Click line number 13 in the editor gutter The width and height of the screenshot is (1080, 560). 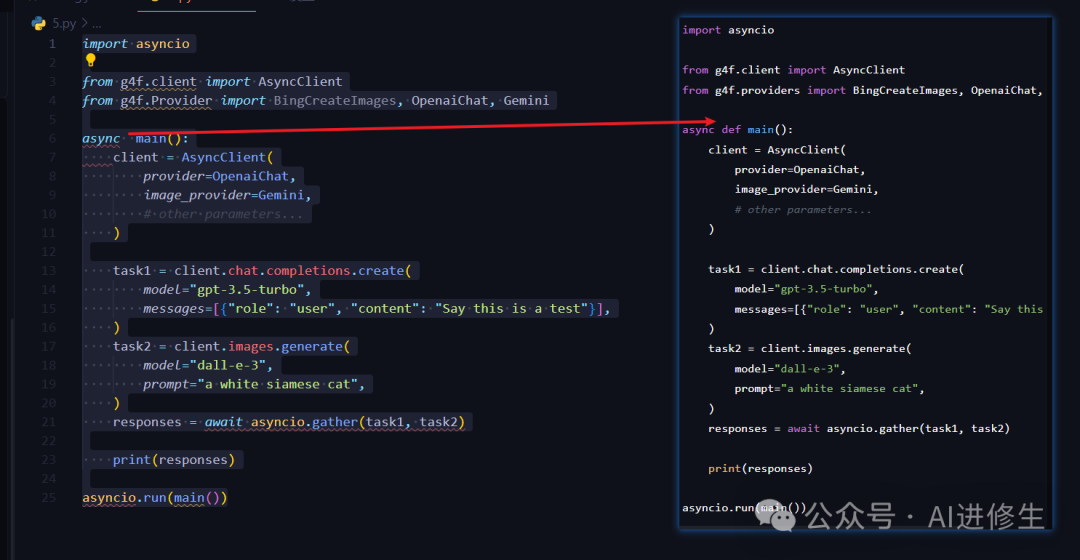tap(49, 271)
